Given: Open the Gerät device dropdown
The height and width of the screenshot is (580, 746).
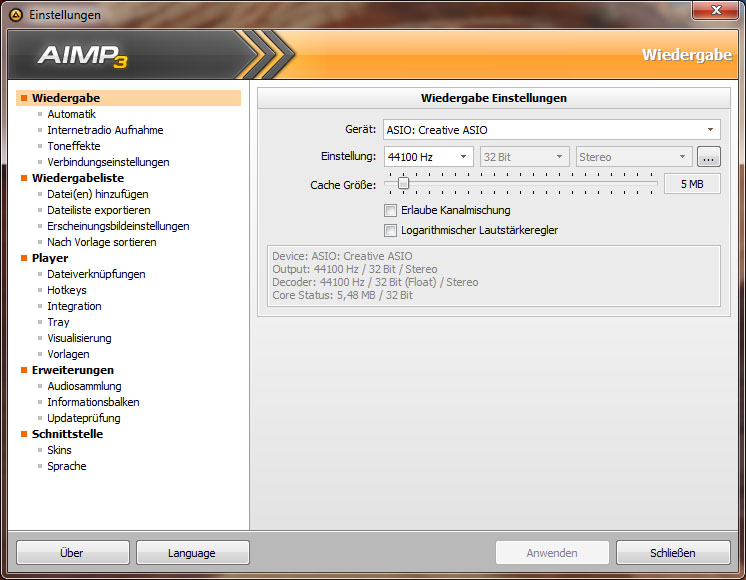Looking at the screenshot, I should (551, 130).
